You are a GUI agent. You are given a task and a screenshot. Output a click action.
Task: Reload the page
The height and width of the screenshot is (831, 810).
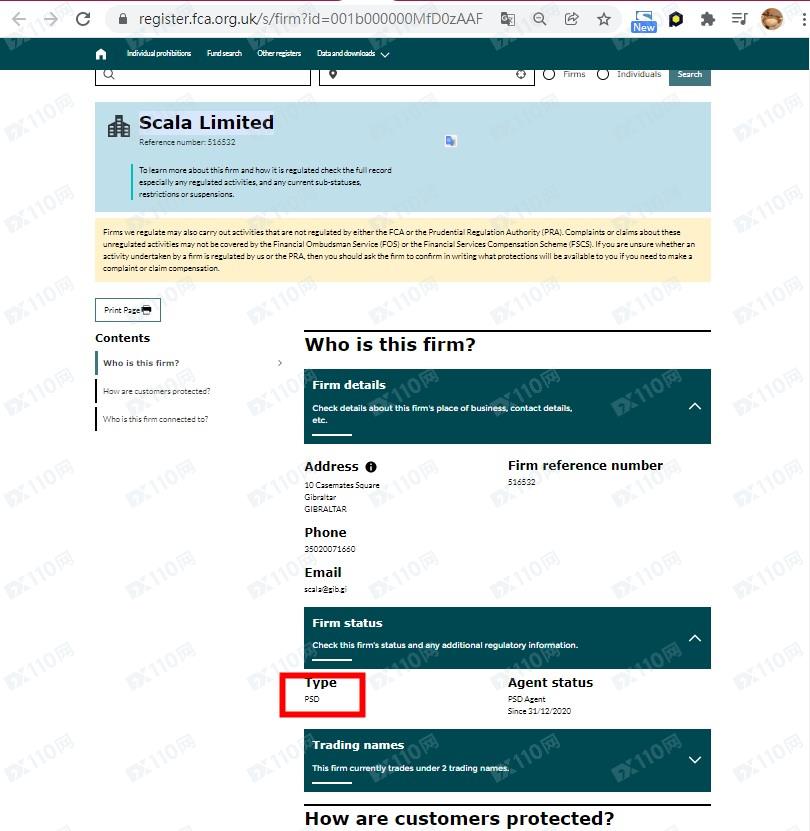(83, 20)
